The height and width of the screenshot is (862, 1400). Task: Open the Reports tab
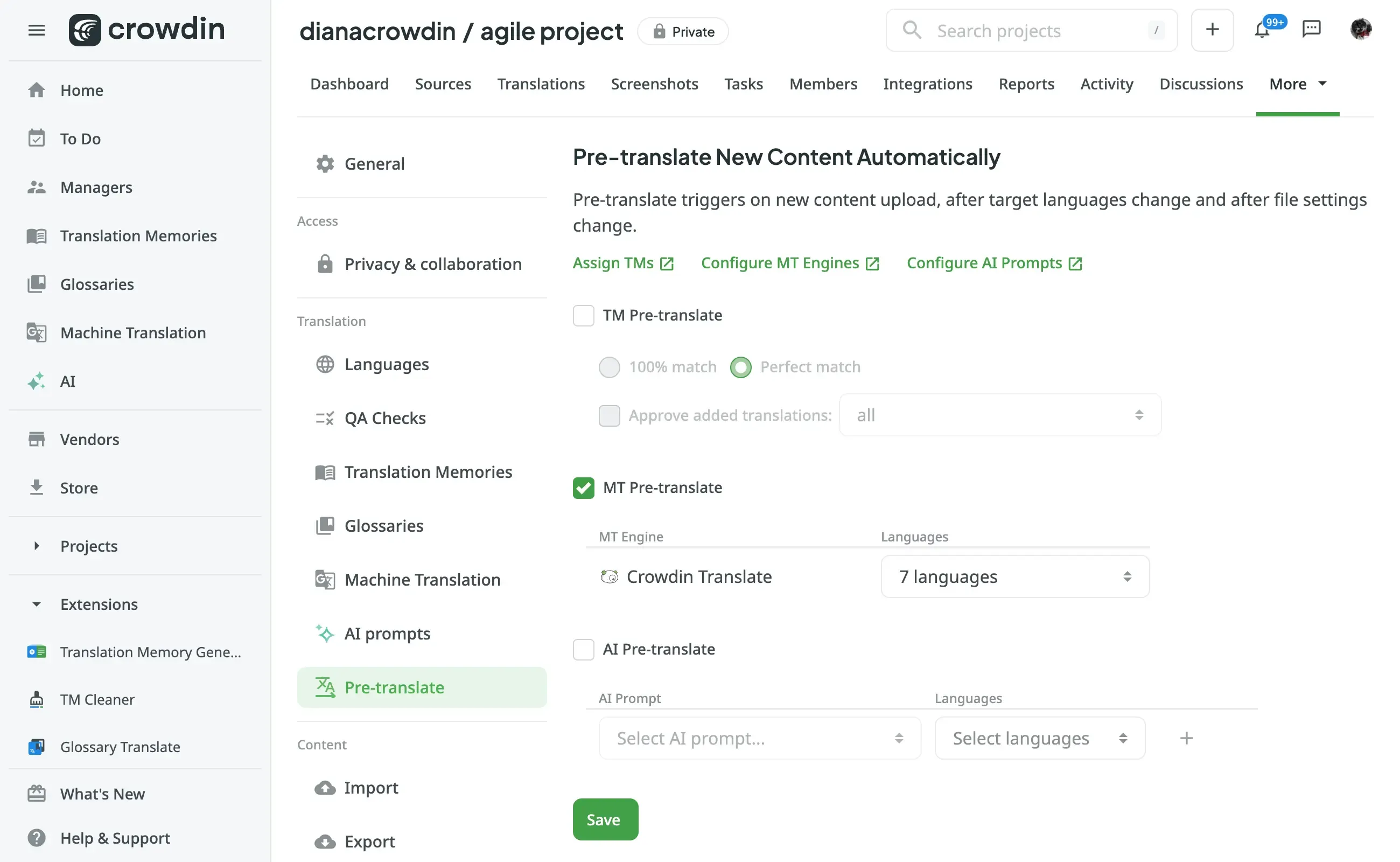click(1026, 84)
